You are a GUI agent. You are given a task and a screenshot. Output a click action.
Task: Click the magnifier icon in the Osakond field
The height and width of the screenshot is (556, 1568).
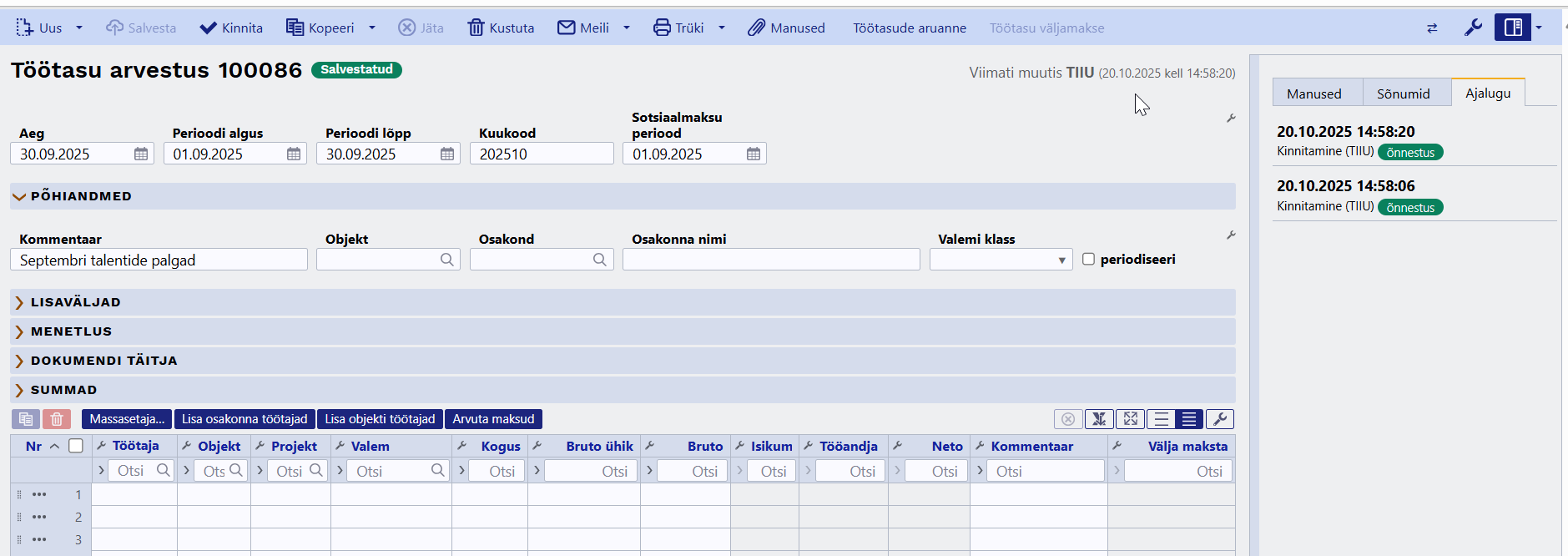click(599, 260)
